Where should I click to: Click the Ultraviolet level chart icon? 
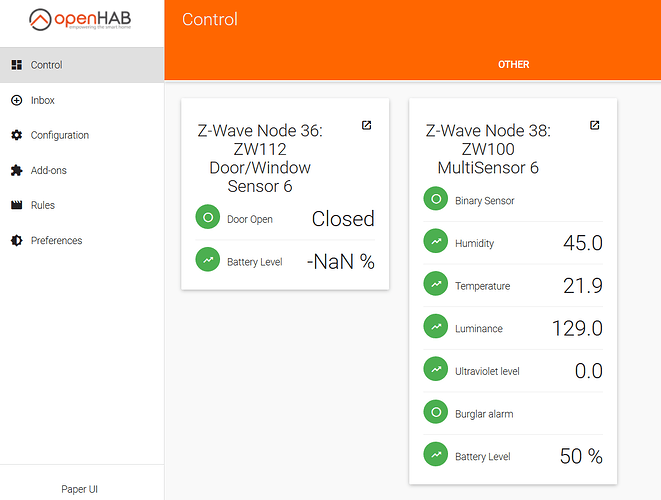point(436,370)
